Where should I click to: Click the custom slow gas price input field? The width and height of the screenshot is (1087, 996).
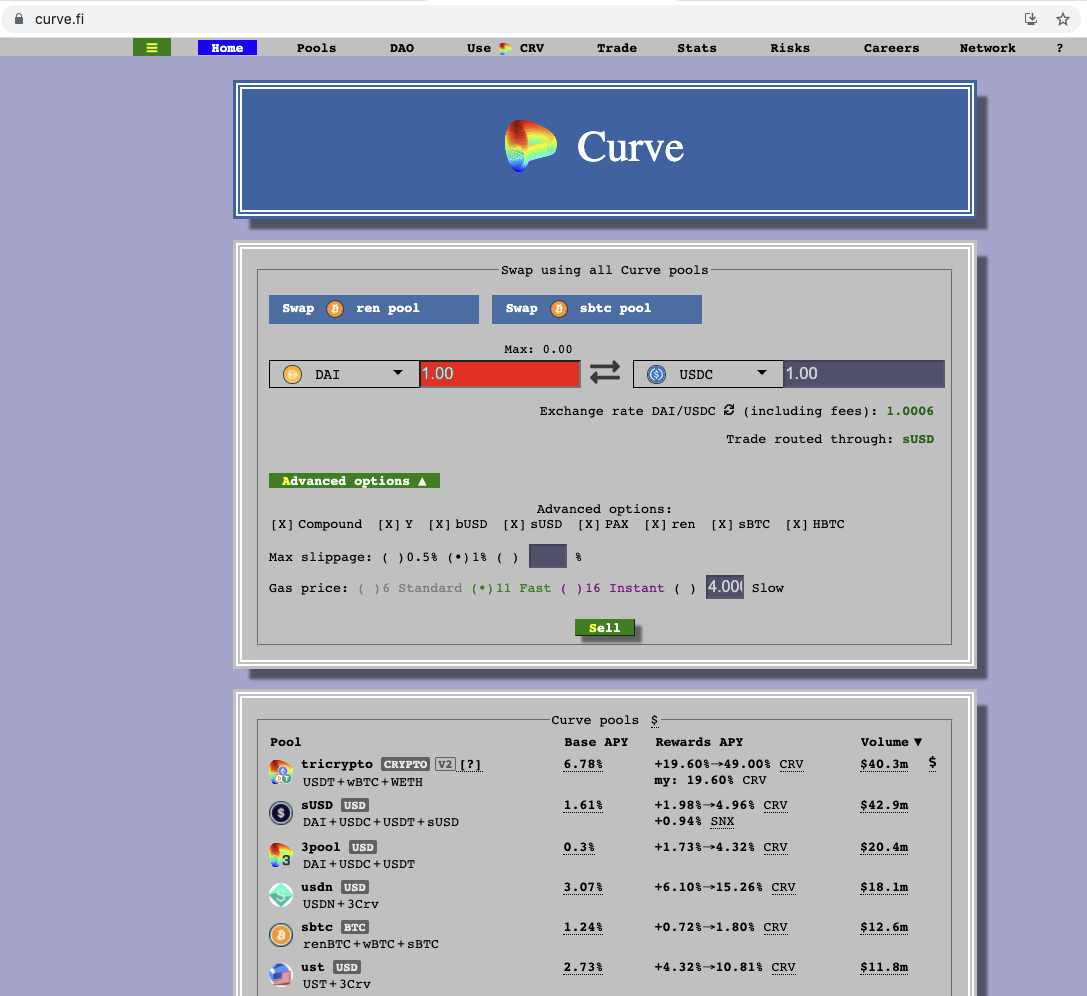[x=723, y=587]
